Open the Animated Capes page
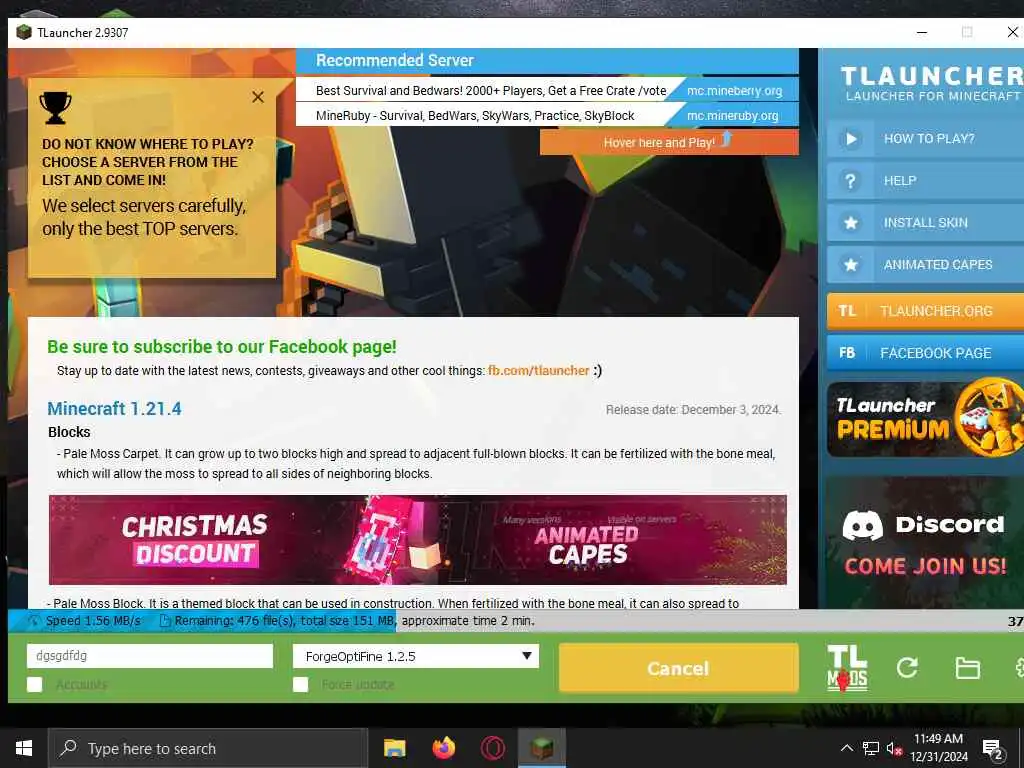Screen dimensions: 1024x768 click(925, 264)
